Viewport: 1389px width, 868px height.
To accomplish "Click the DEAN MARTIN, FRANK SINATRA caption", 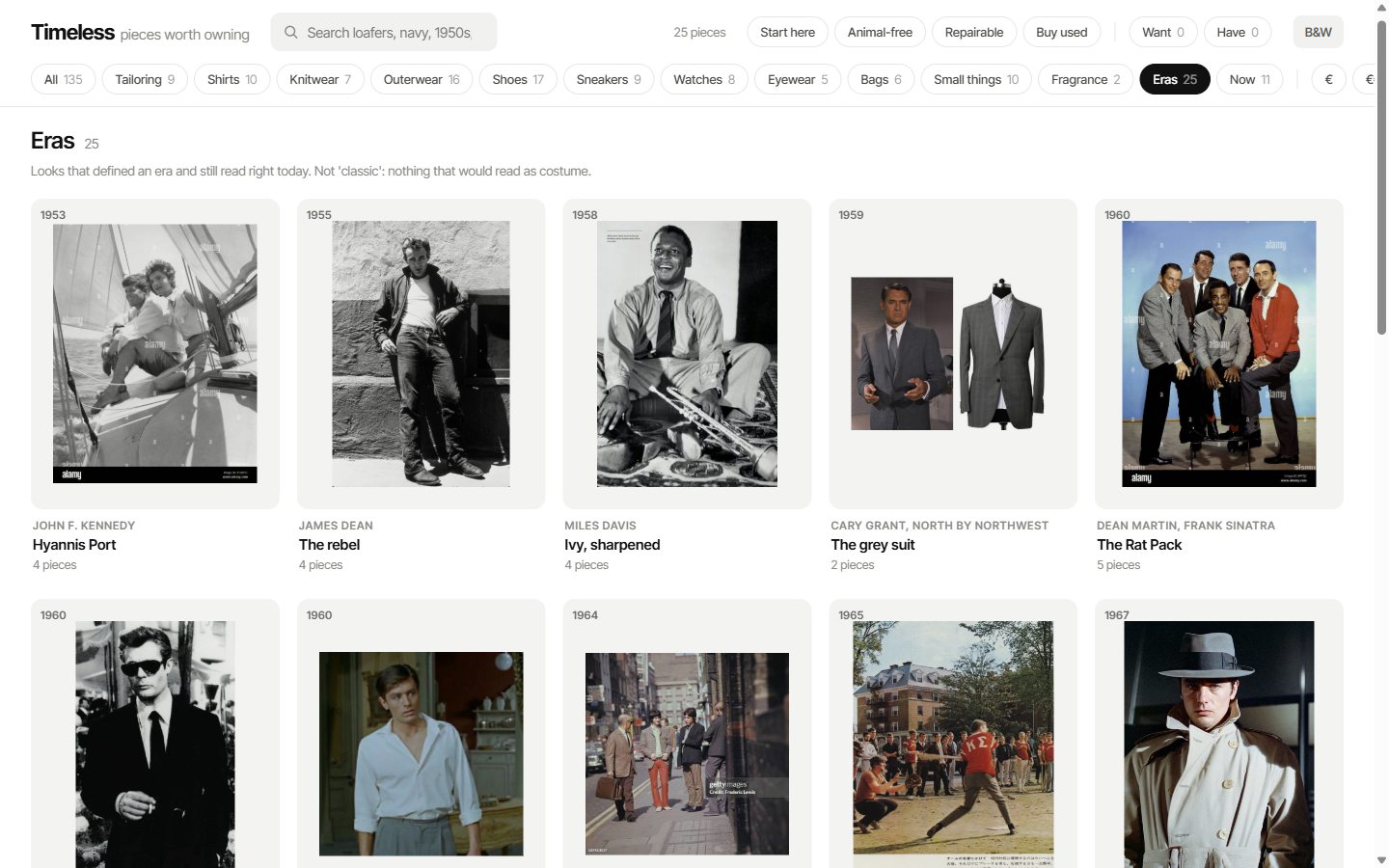I will click(x=1185, y=526).
